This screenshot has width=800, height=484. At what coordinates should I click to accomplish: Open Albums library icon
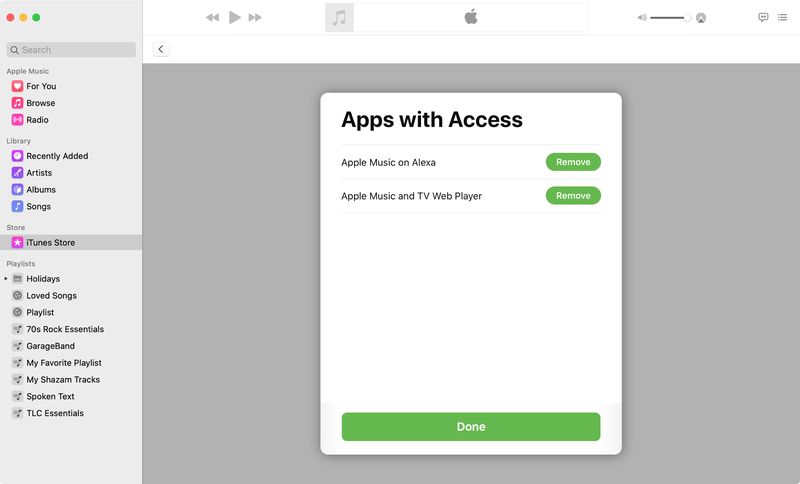[17, 190]
